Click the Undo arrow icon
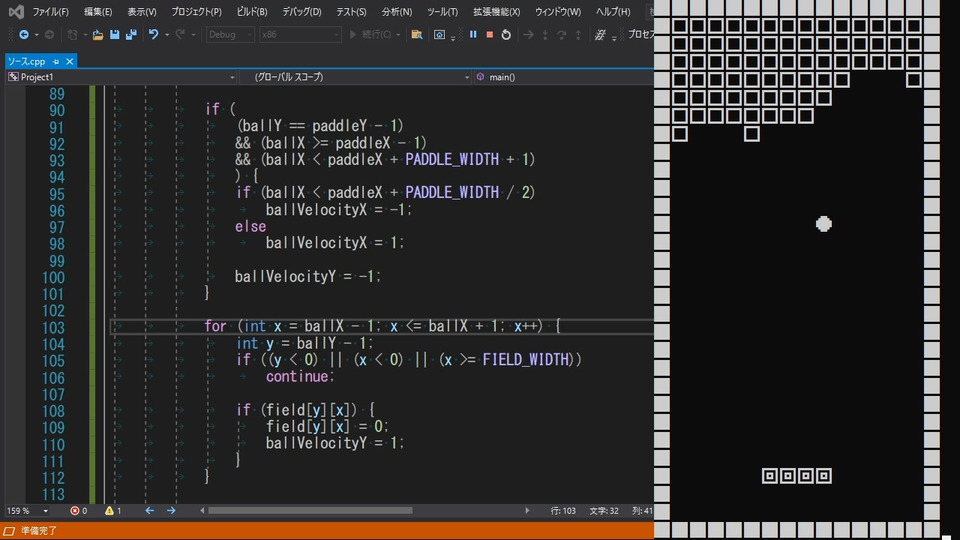Image resolution: width=960 pixels, height=540 pixels. pyautogui.click(x=154, y=34)
